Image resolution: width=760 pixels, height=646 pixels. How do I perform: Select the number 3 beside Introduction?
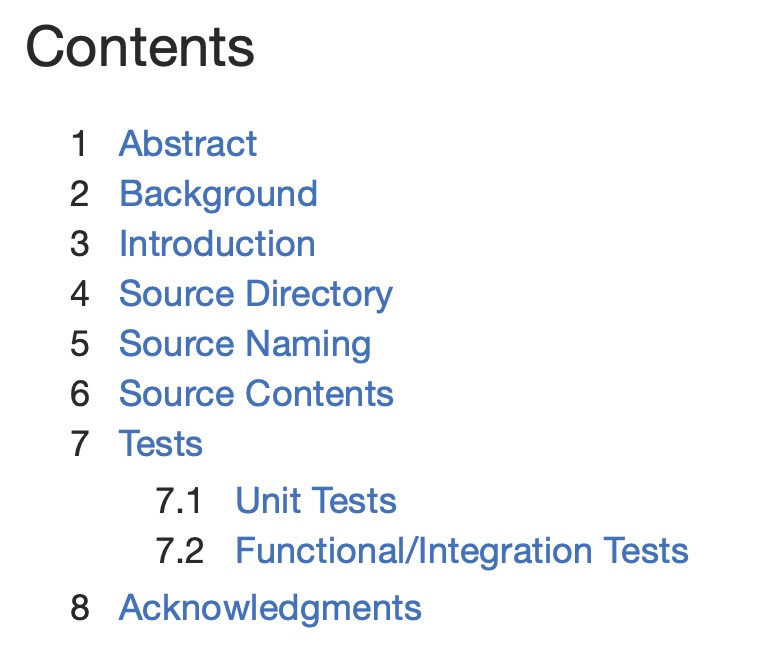(x=80, y=244)
